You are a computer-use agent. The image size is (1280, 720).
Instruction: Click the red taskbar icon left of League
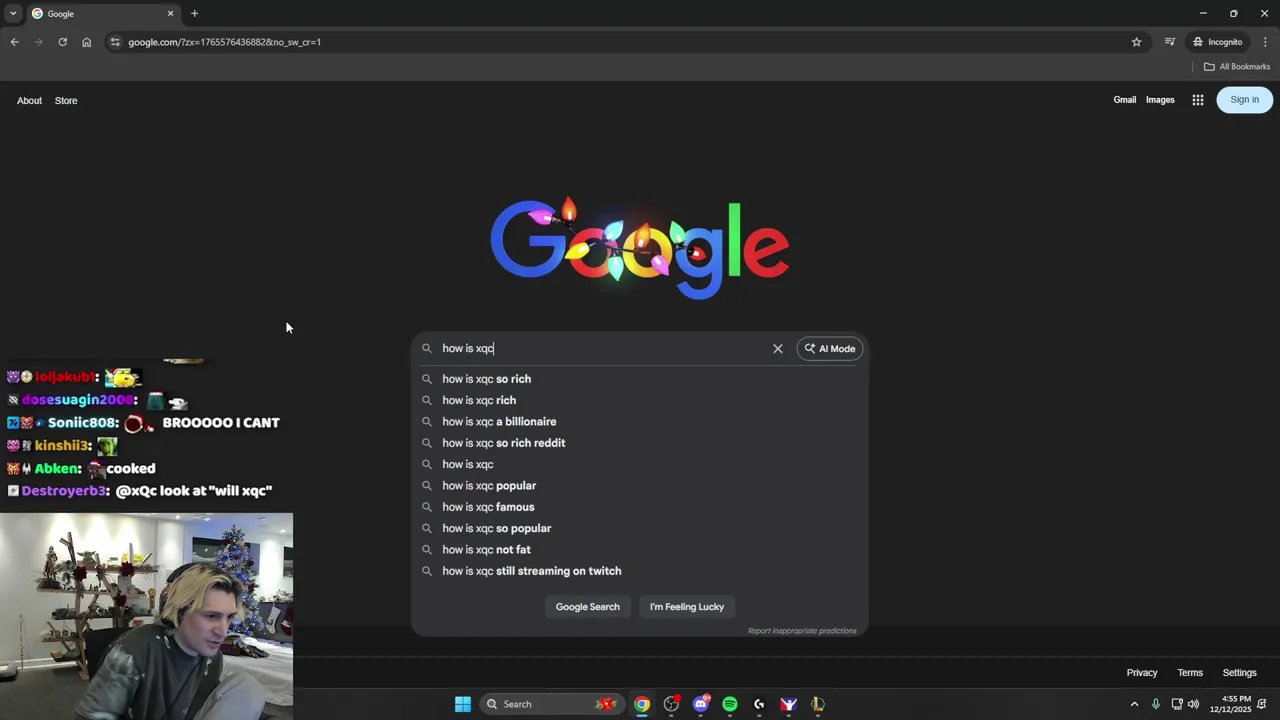pos(789,704)
